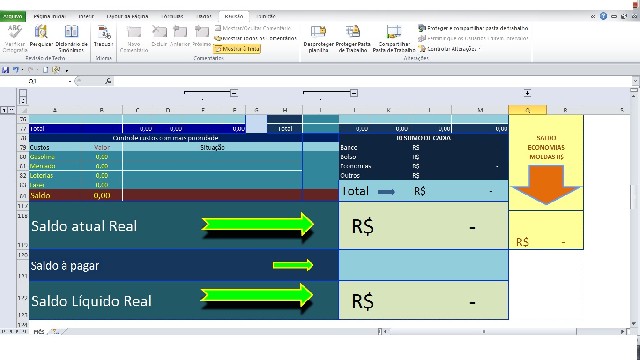
Task: Switch to the Exibição tab
Action: pos(266,16)
